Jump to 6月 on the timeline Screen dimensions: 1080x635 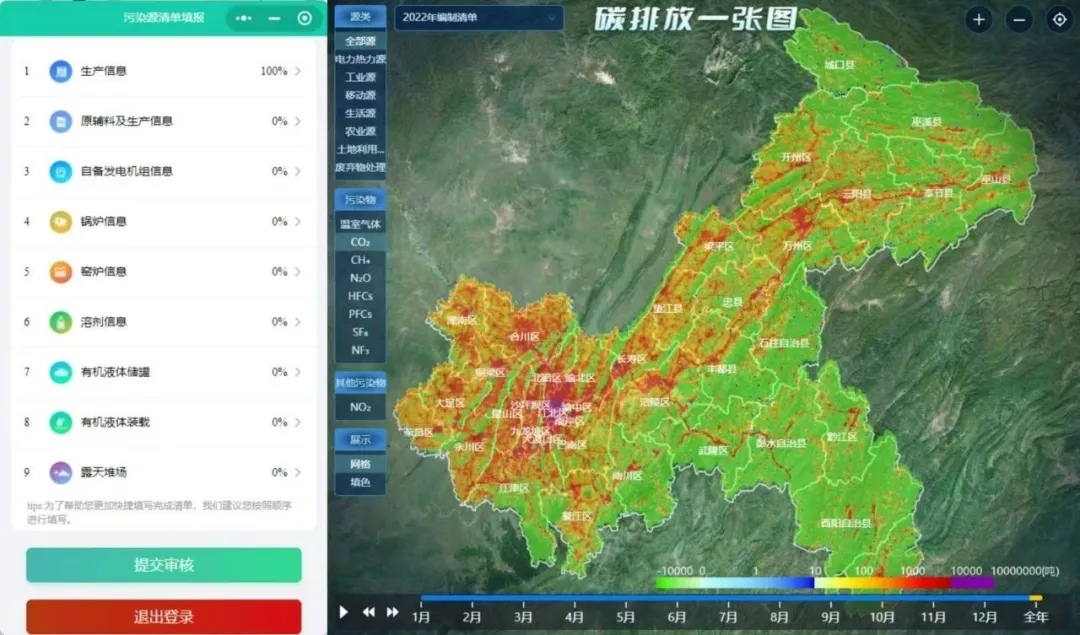(x=677, y=617)
